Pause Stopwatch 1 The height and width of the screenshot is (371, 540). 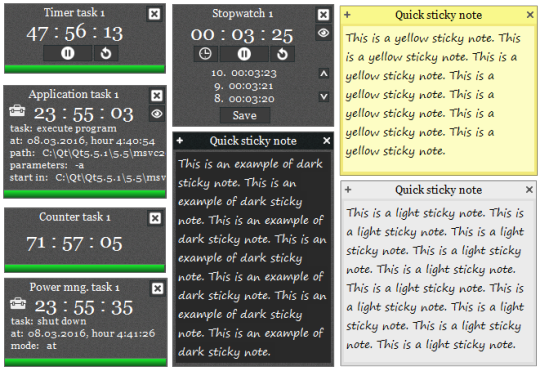(x=244, y=54)
